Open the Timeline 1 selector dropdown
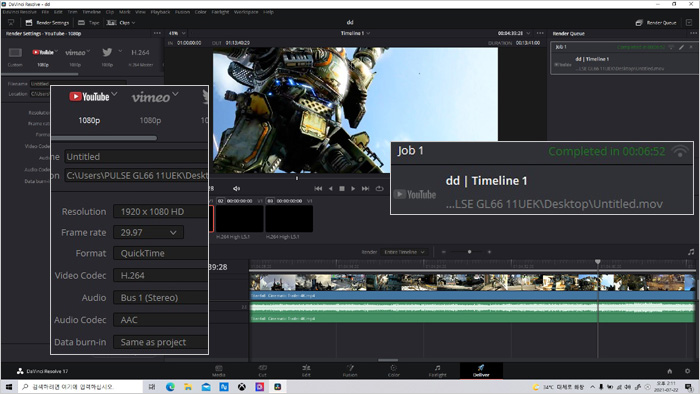Image resolution: width=700 pixels, height=394 pixels. 355,33
